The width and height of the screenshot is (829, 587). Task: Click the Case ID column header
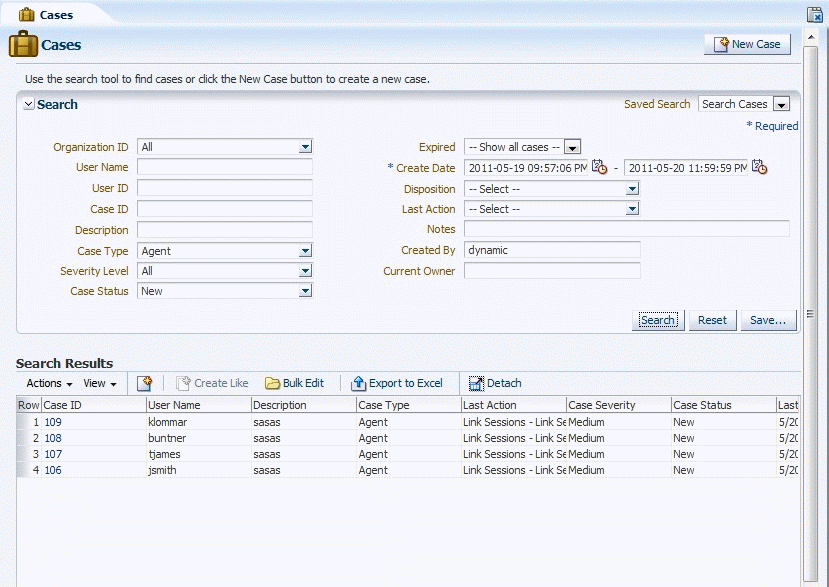pos(94,405)
